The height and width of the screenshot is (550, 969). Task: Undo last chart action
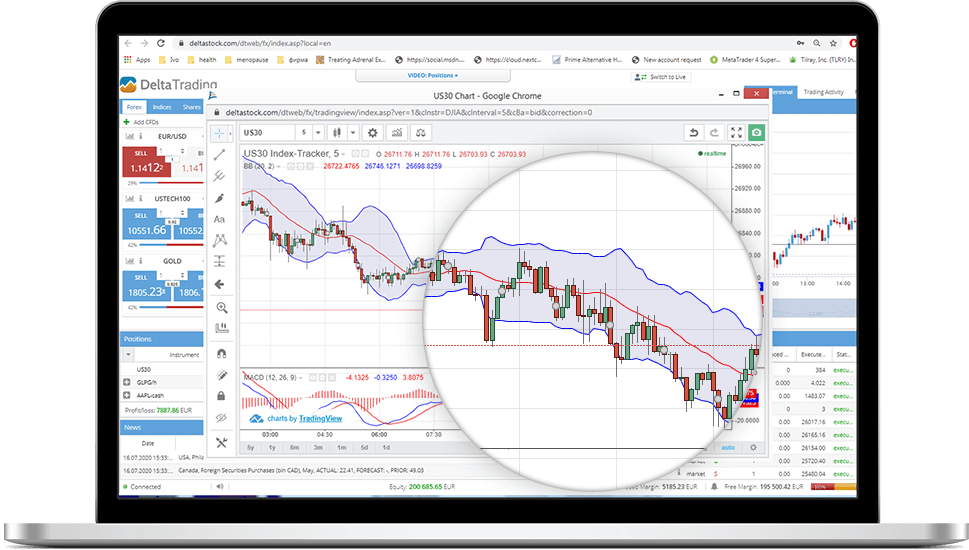tap(693, 132)
